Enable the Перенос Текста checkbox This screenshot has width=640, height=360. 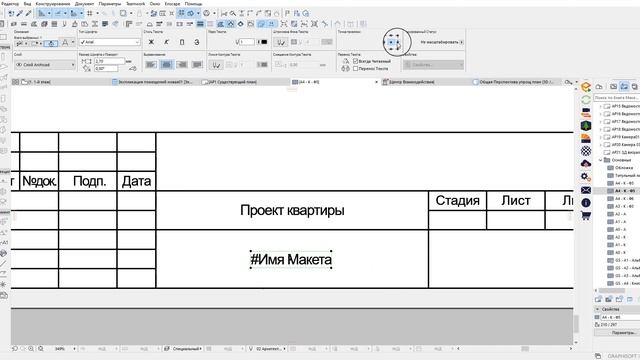point(356,69)
